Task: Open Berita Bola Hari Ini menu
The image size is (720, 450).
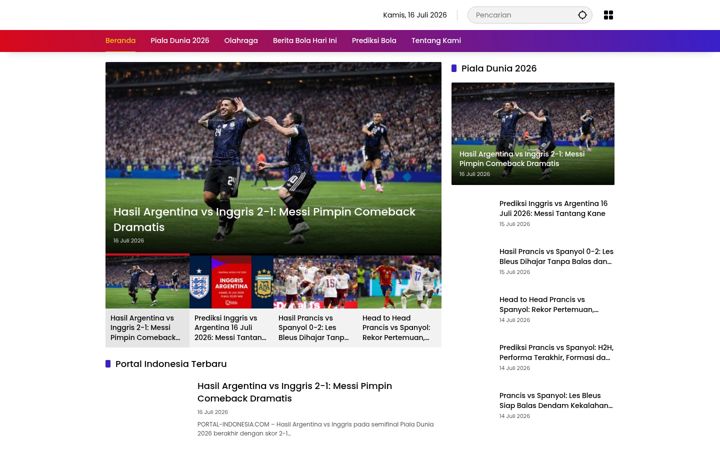Action: pos(304,40)
